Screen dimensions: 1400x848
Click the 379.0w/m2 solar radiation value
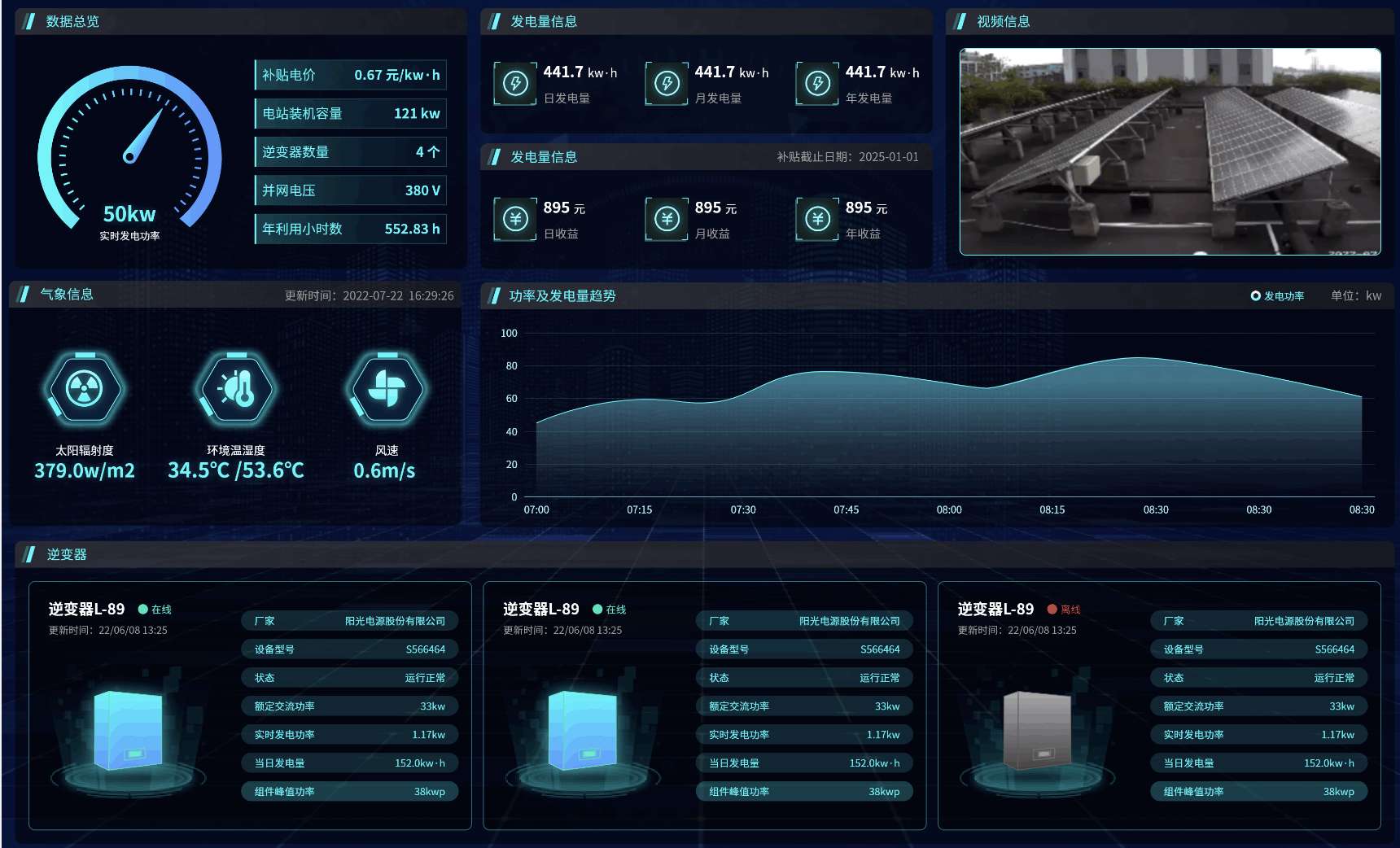(85, 470)
